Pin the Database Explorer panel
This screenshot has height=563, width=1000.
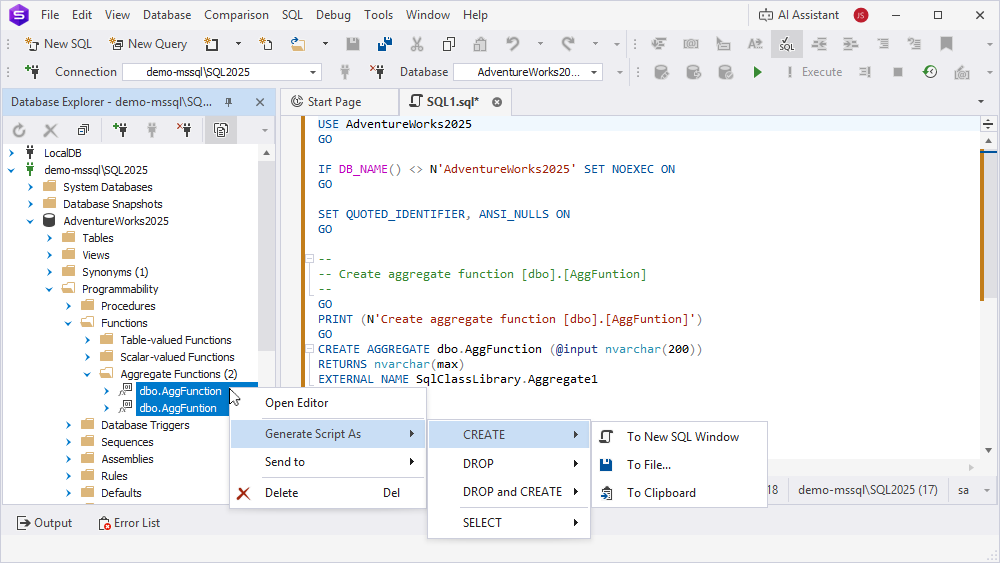pos(228,102)
